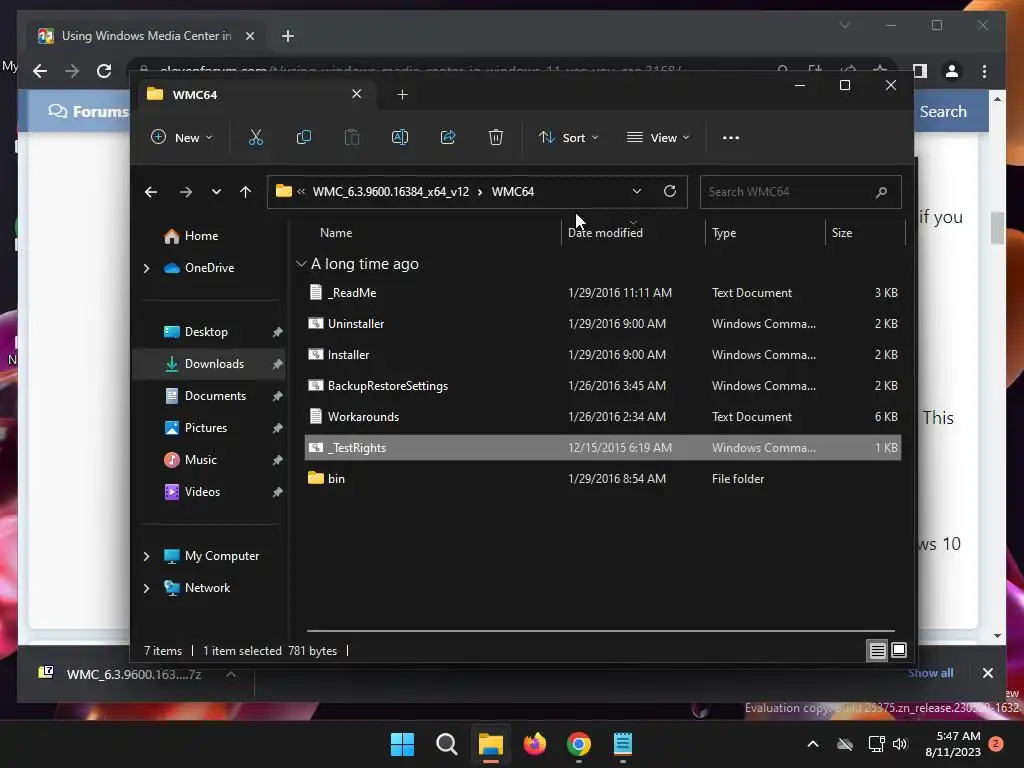Show hidden tray icons chevron

(813, 744)
